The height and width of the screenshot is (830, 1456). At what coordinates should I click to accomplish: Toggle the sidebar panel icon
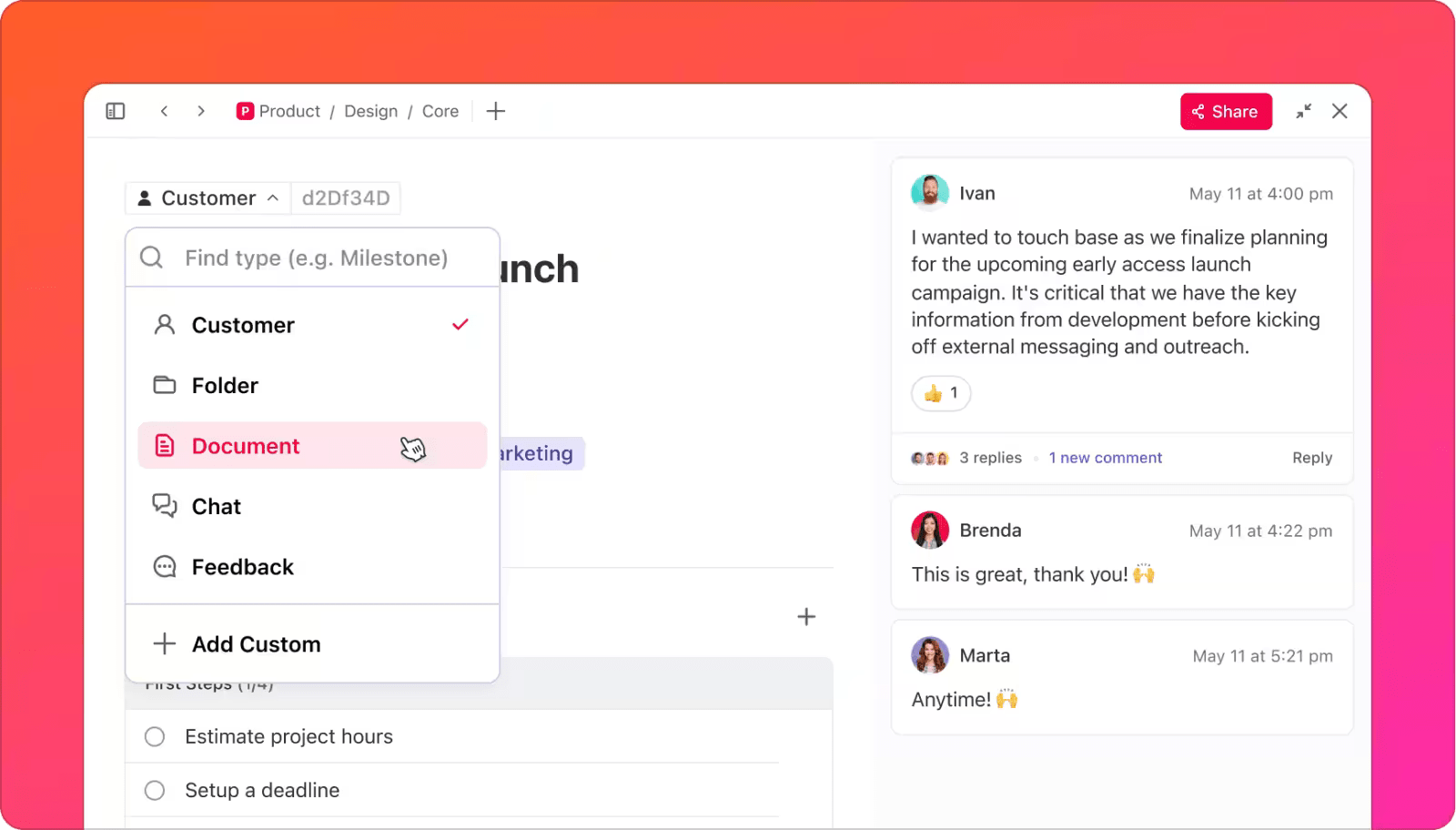pos(115,111)
